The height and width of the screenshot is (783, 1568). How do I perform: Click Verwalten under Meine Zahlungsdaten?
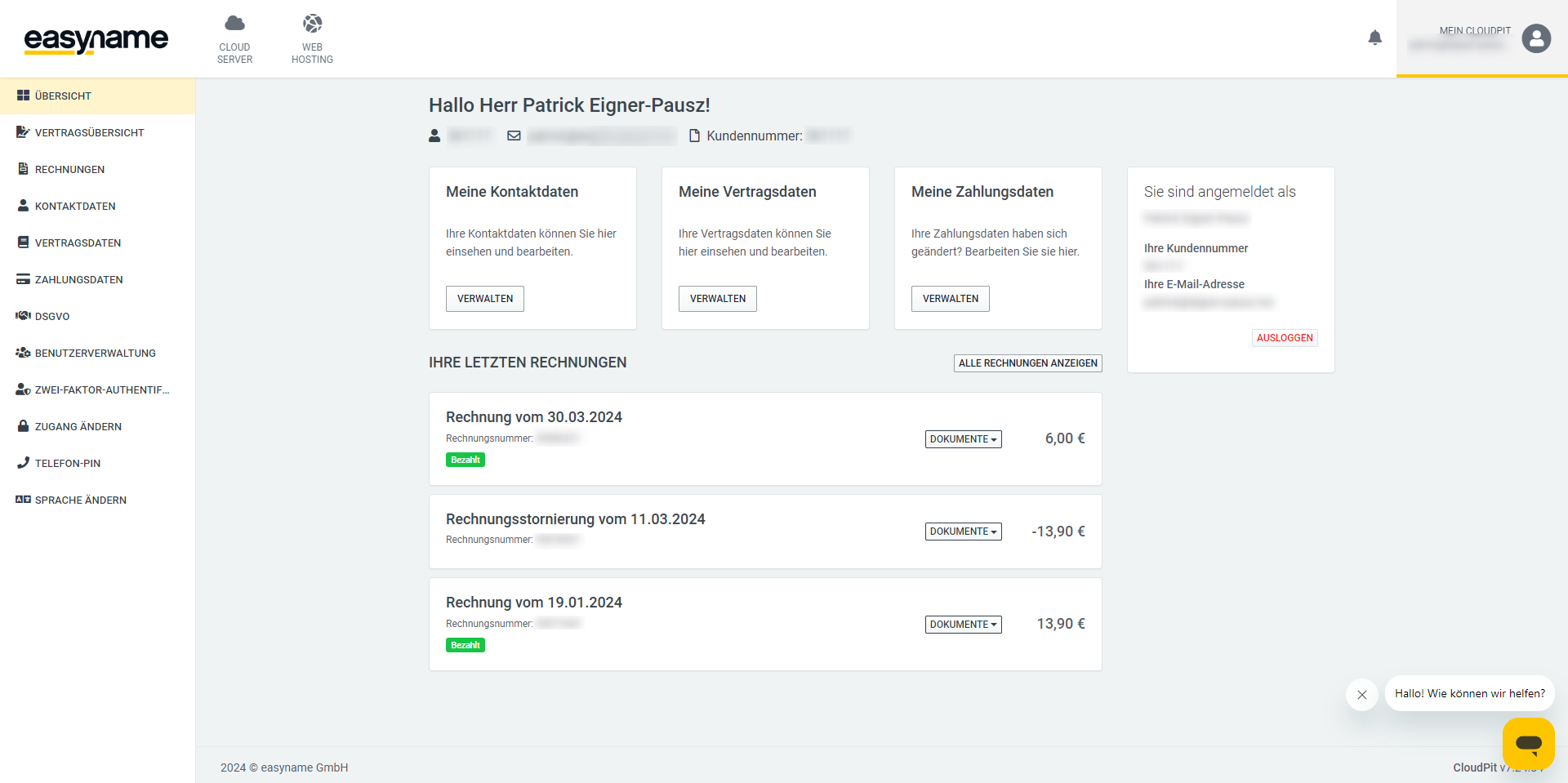[950, 299]
